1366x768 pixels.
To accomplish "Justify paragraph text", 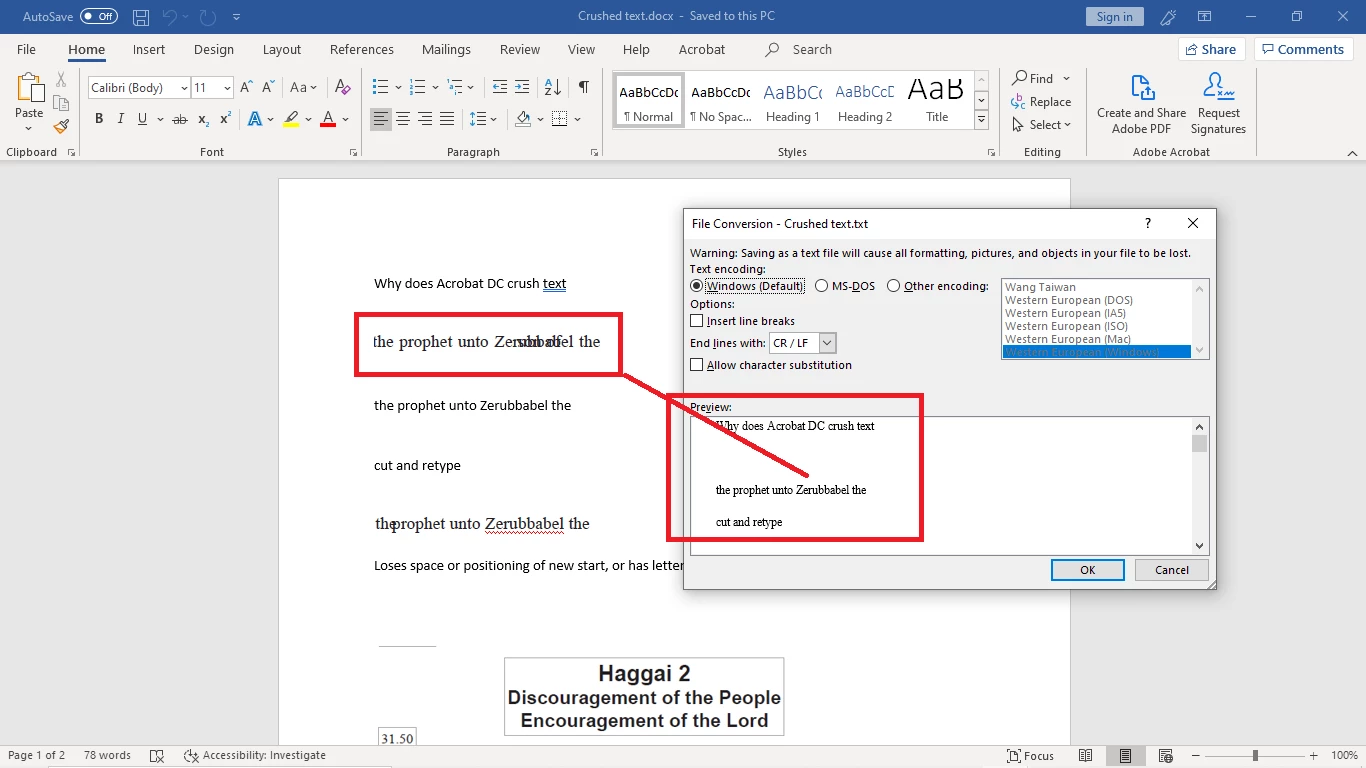I will click(447, 119).
